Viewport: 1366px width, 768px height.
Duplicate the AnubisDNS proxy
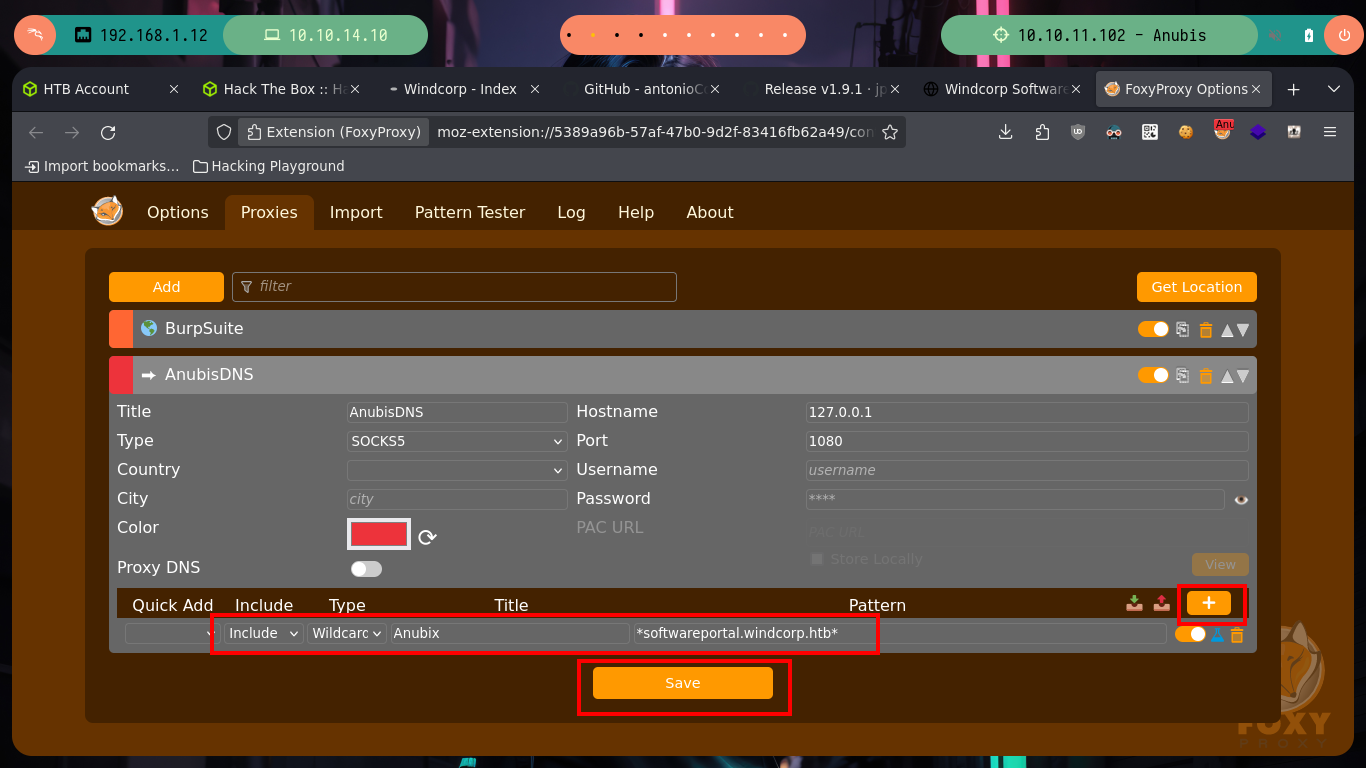[1183, 375]
